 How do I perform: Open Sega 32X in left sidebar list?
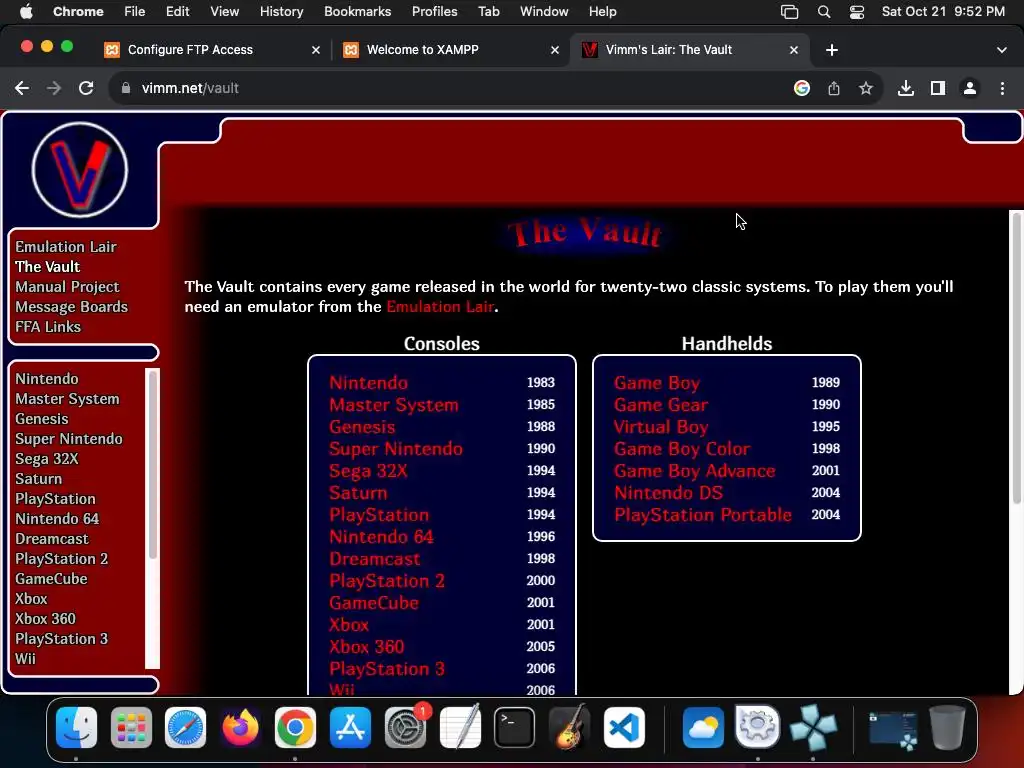[46, 459]
